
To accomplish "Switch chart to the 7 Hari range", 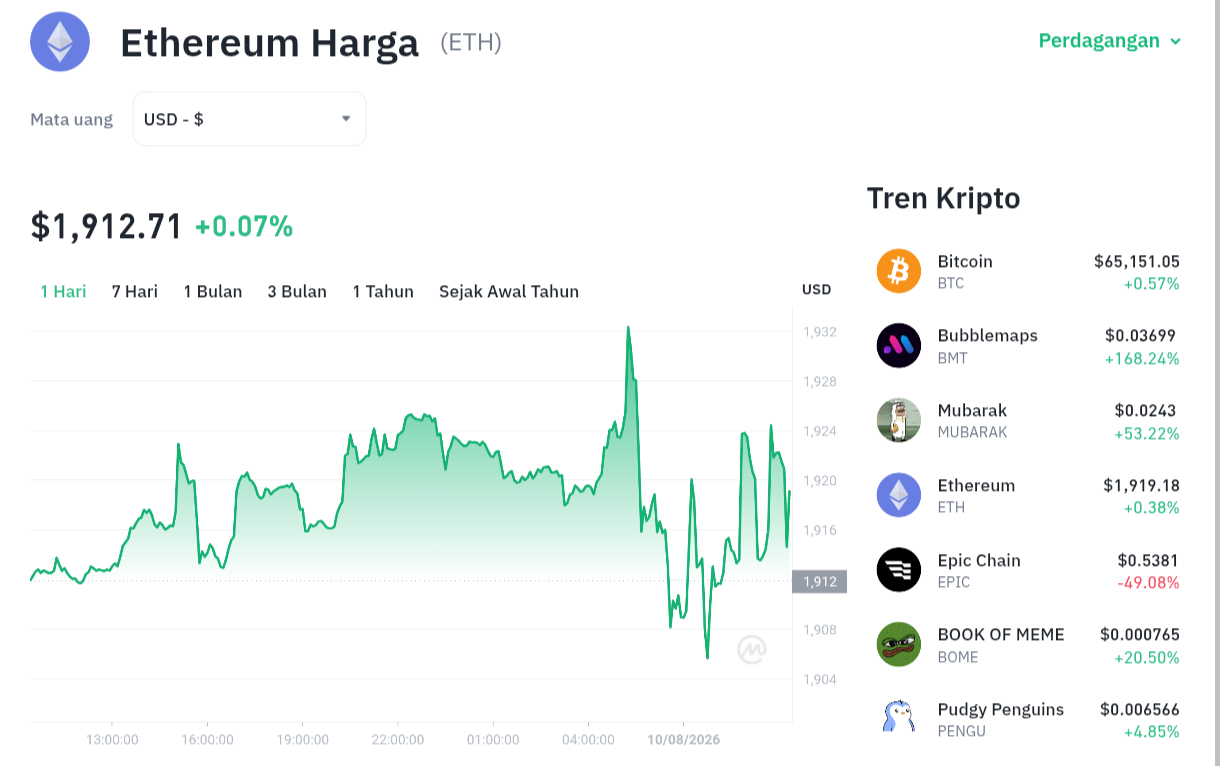I will click(135, 291).
